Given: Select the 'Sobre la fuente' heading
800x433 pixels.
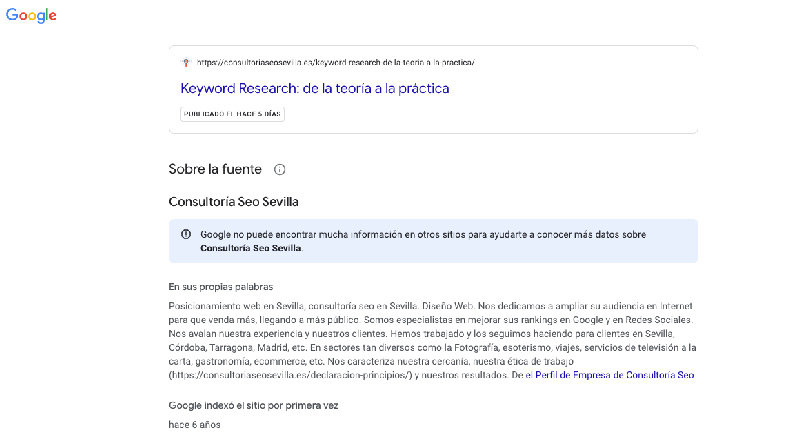Looking at the screenshot, I should coord(215,169).
